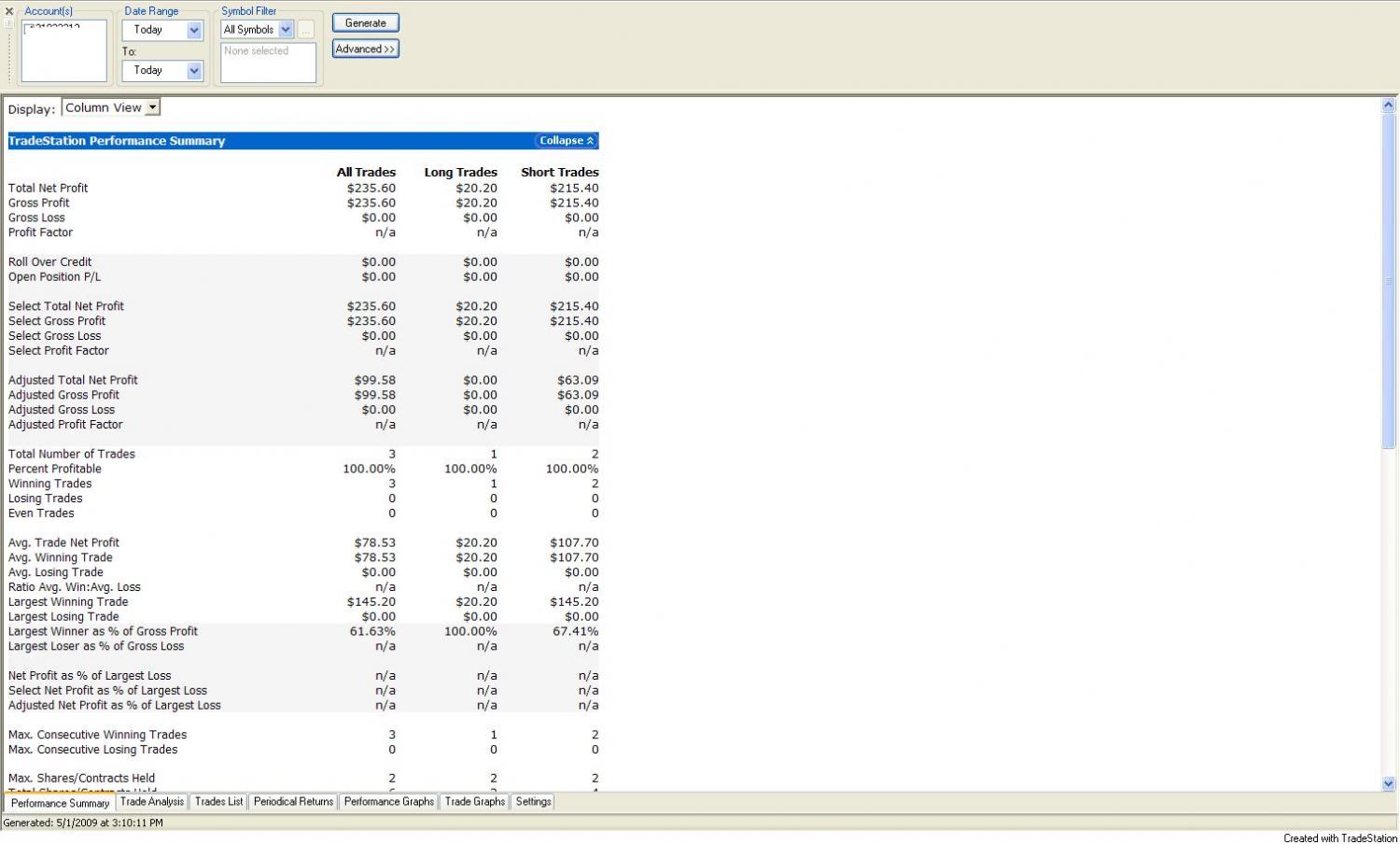The width and height of the screenshot is (1400, 844).
Task: Click the 'Even Trades' label
Action: click(x=41, y=513)
